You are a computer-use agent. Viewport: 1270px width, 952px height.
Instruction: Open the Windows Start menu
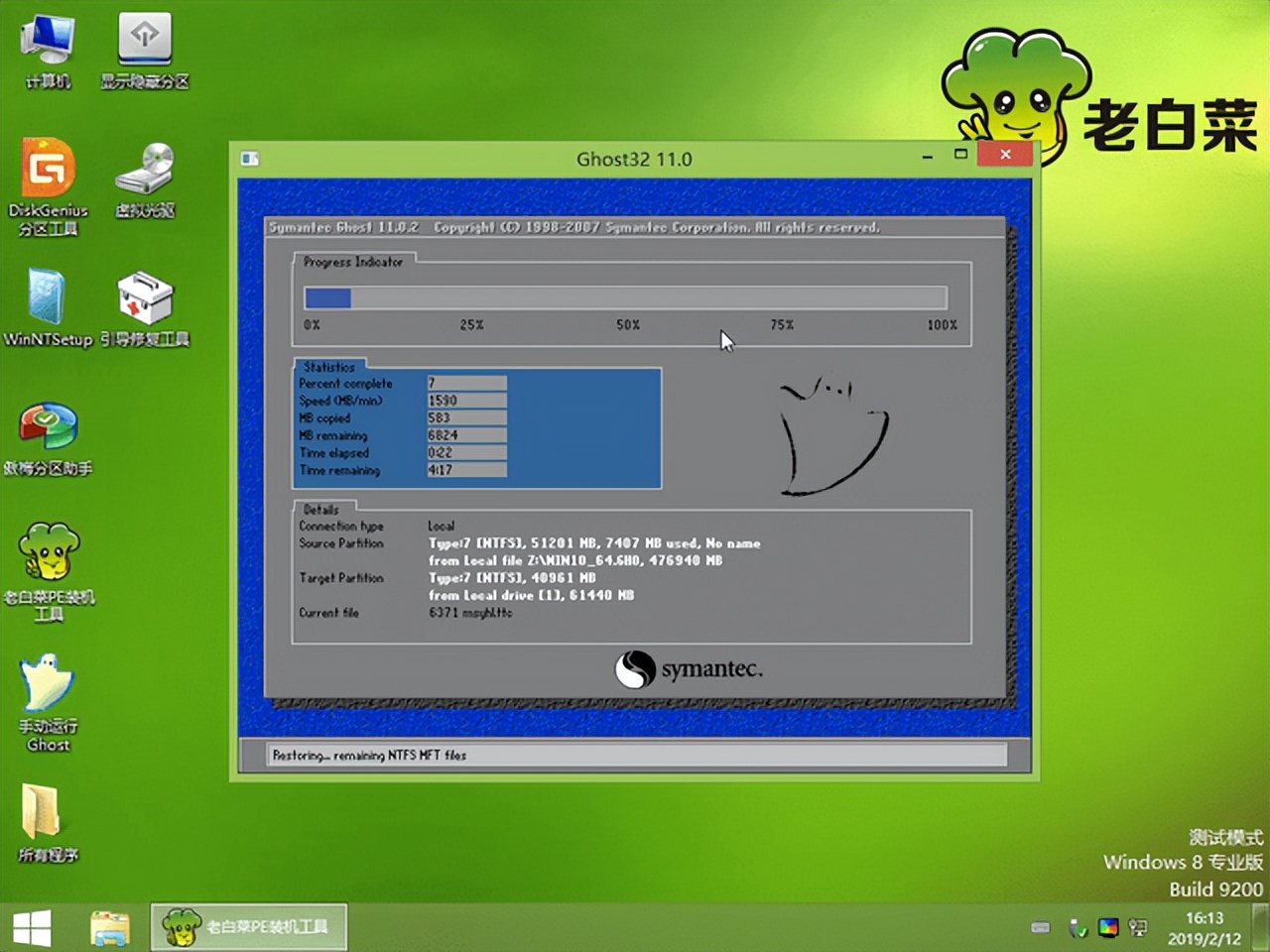pos(32,927)
